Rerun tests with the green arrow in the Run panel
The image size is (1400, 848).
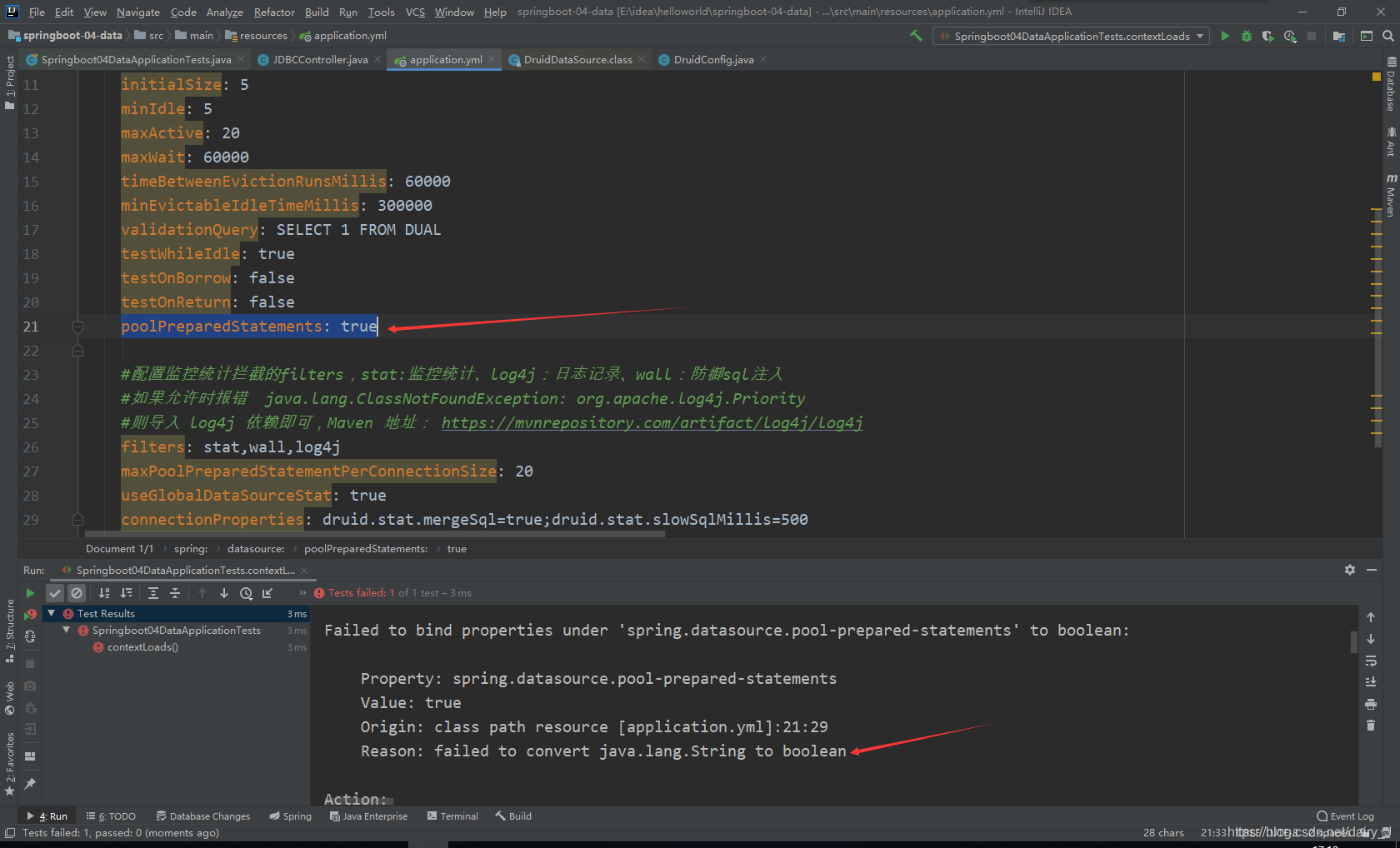point(30,593)
